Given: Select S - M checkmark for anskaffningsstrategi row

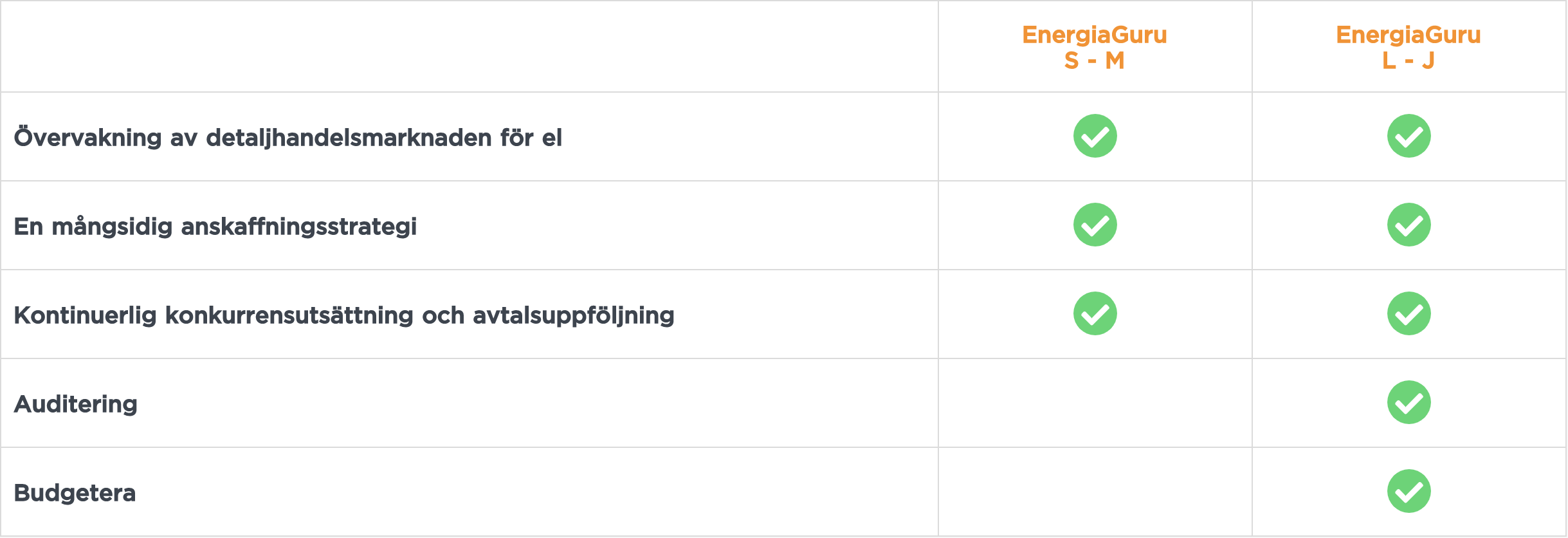Looking at the screenshot, I should [1095, 225].
